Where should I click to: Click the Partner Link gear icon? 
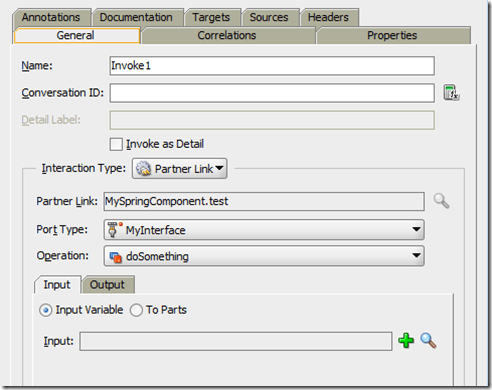(143, 168)
